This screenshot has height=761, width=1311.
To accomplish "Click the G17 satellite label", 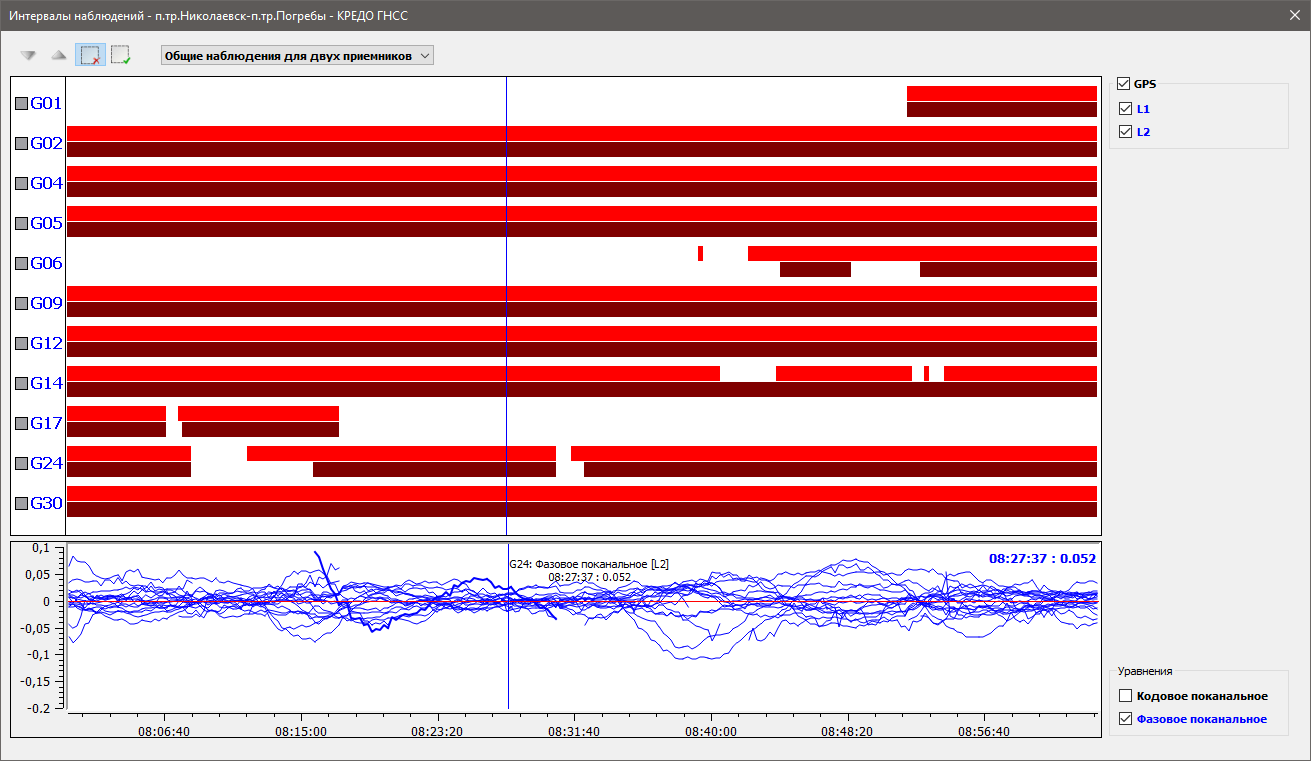I will click(46, 423).
